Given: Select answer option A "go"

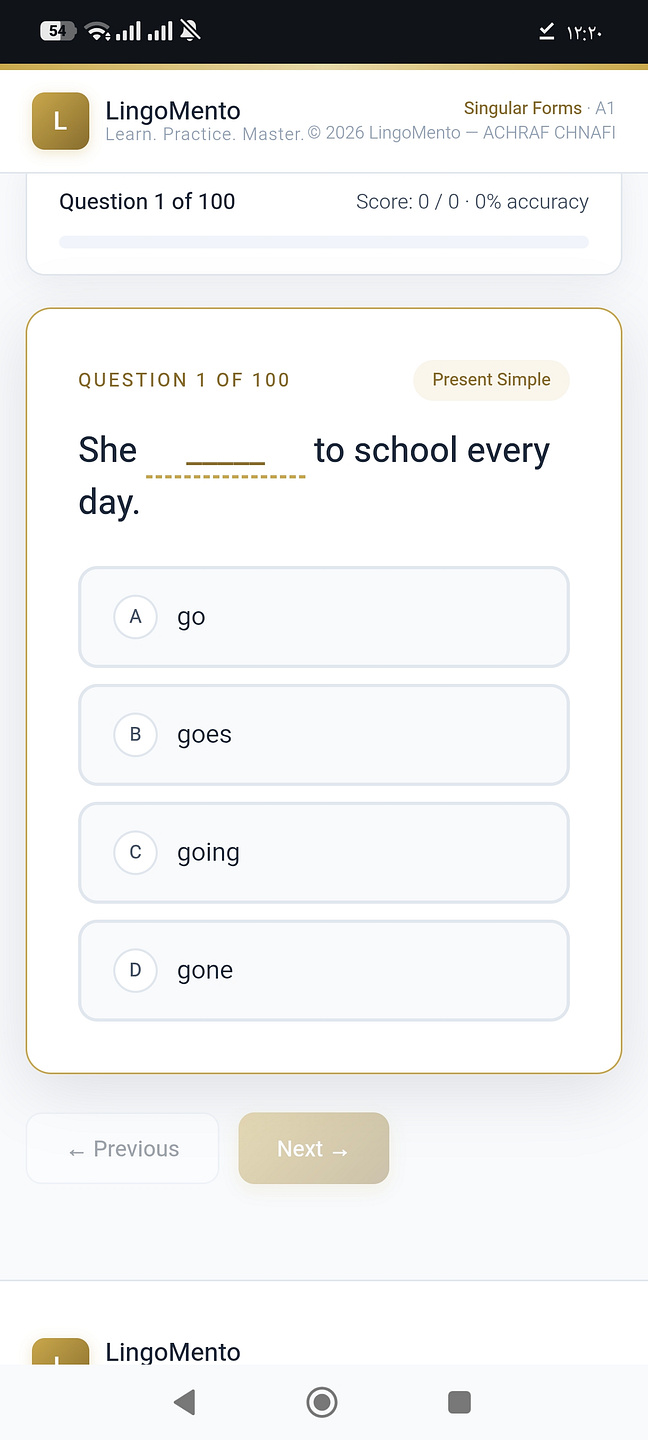Looking at the screenshot, I should point(324,617).
